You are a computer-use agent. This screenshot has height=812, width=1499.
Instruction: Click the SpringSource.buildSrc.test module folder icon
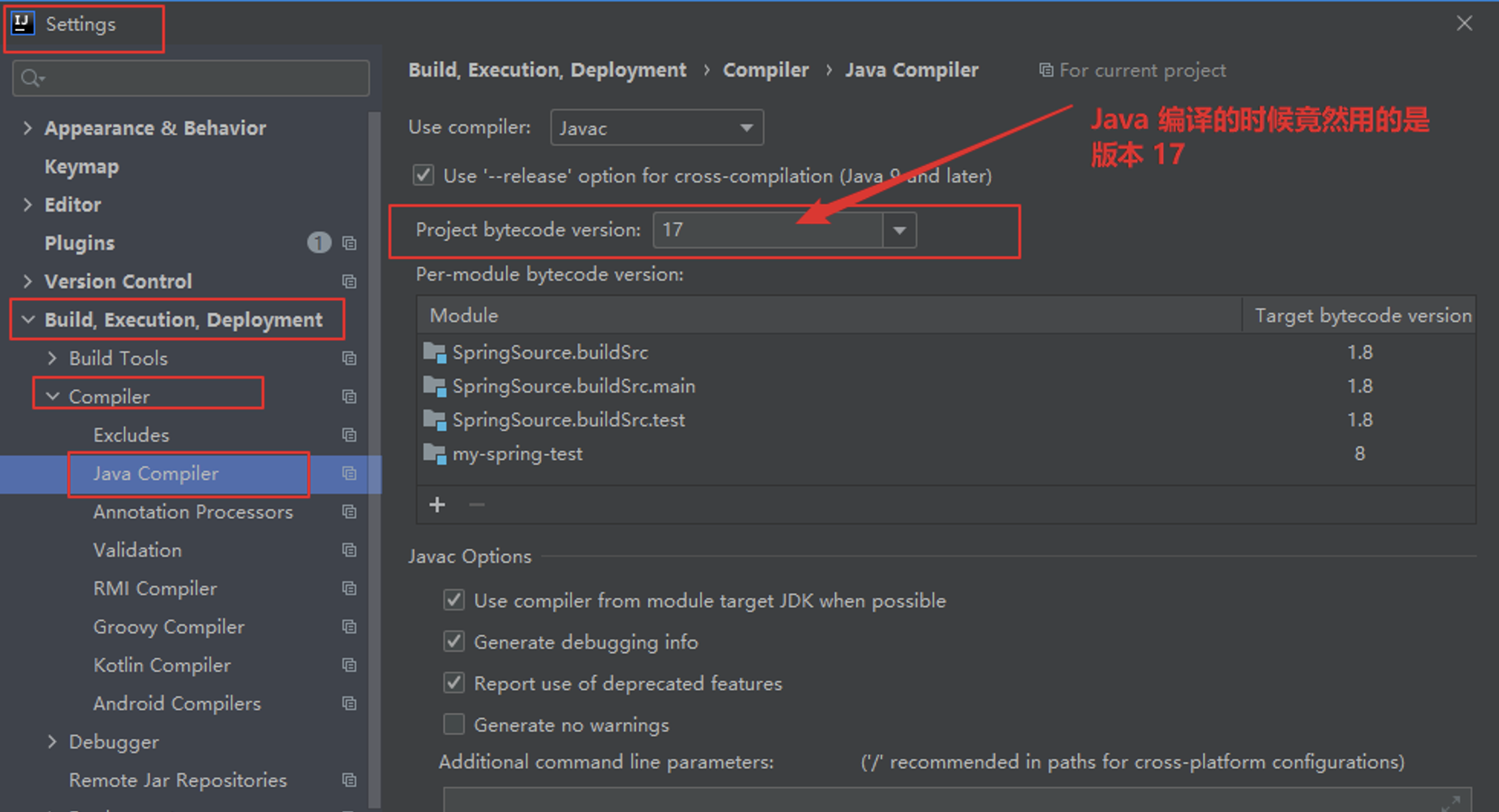pyautogui.click(x=435, y=420)
